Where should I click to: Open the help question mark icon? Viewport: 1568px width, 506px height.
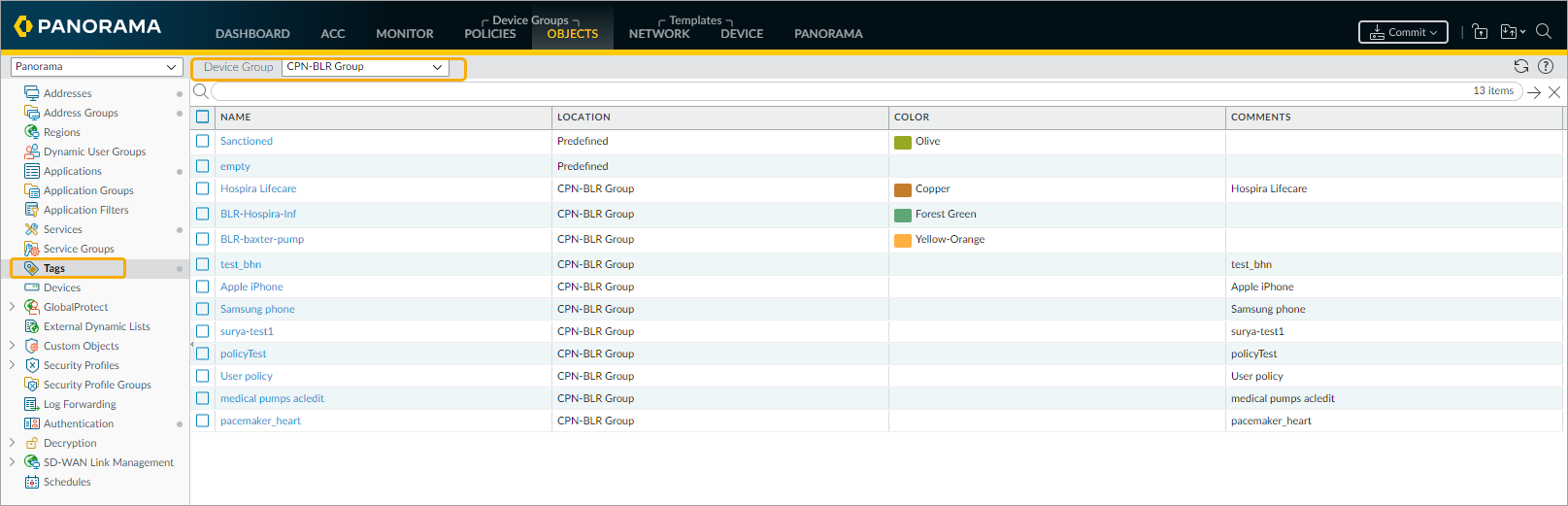(x=1546, y=66)
